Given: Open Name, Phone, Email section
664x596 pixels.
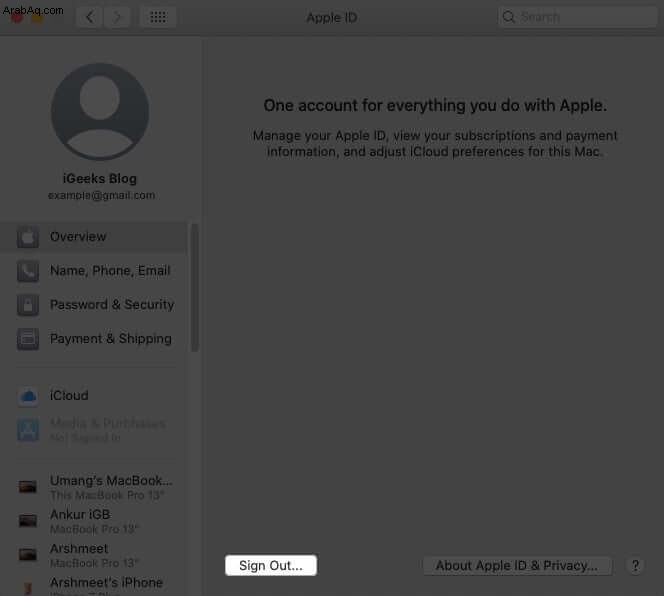Looking at the screenshot, I should [x=93, y=271].
